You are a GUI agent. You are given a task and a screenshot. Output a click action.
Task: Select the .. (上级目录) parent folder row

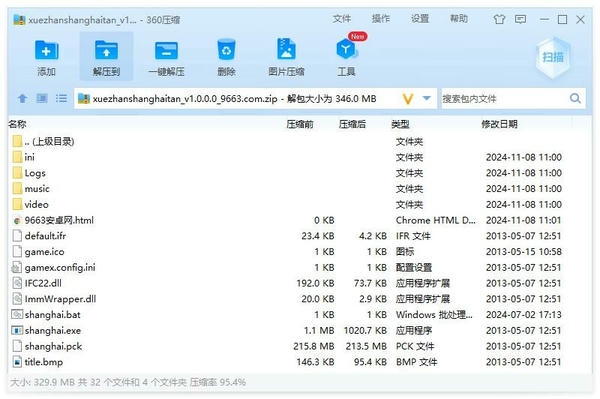click(x=300, y=142)
